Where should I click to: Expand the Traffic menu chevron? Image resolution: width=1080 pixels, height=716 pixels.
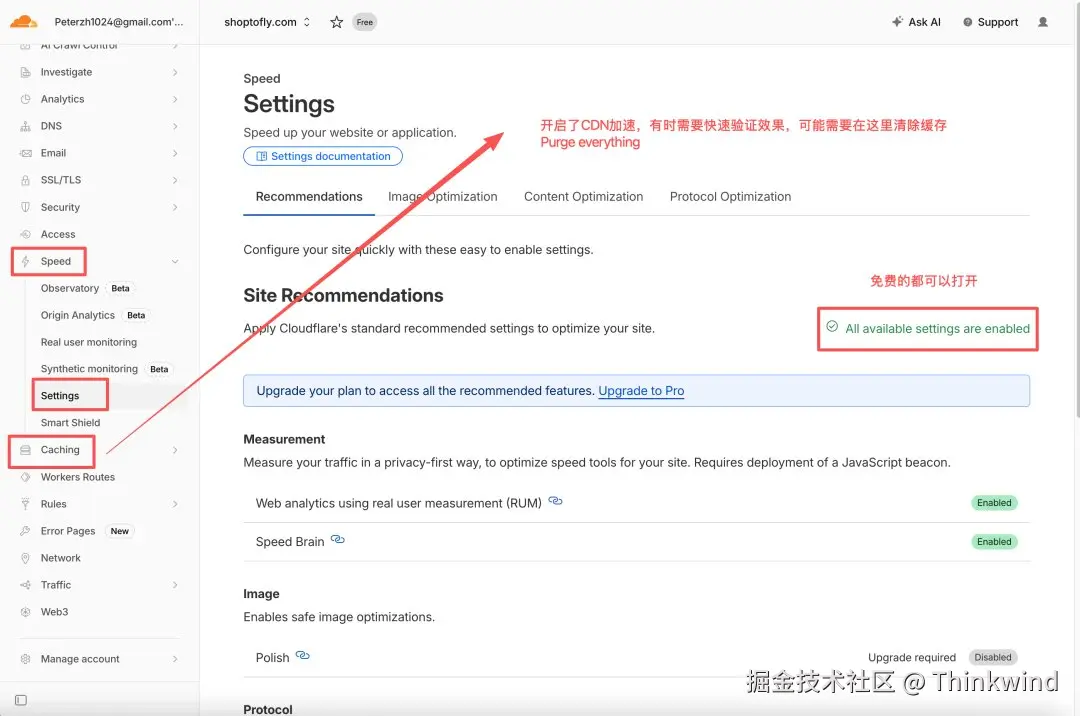175,585
